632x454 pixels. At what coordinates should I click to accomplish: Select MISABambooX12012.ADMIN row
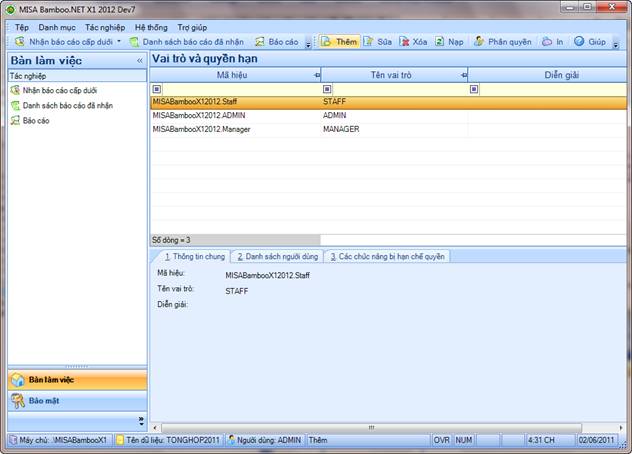(x=389, y=116)
